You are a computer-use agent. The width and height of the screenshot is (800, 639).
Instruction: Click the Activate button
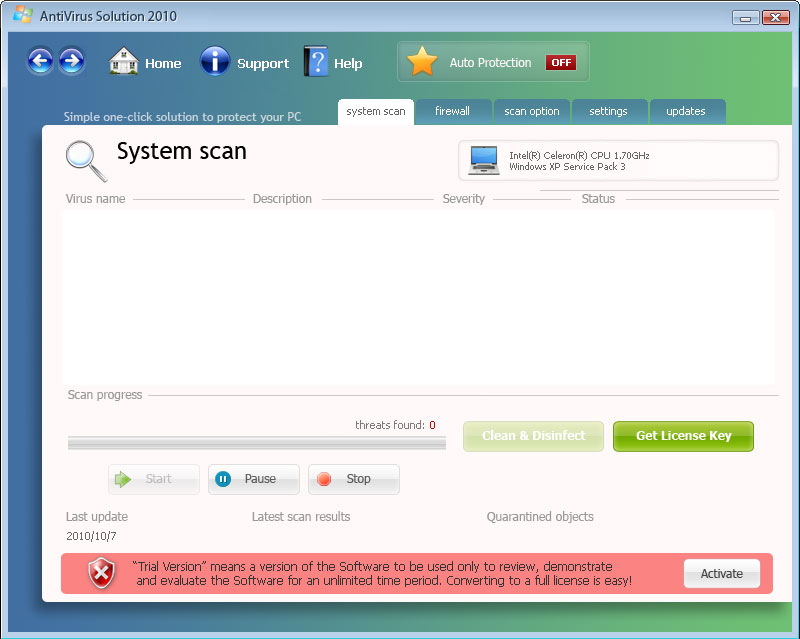[x=722, y=574]
